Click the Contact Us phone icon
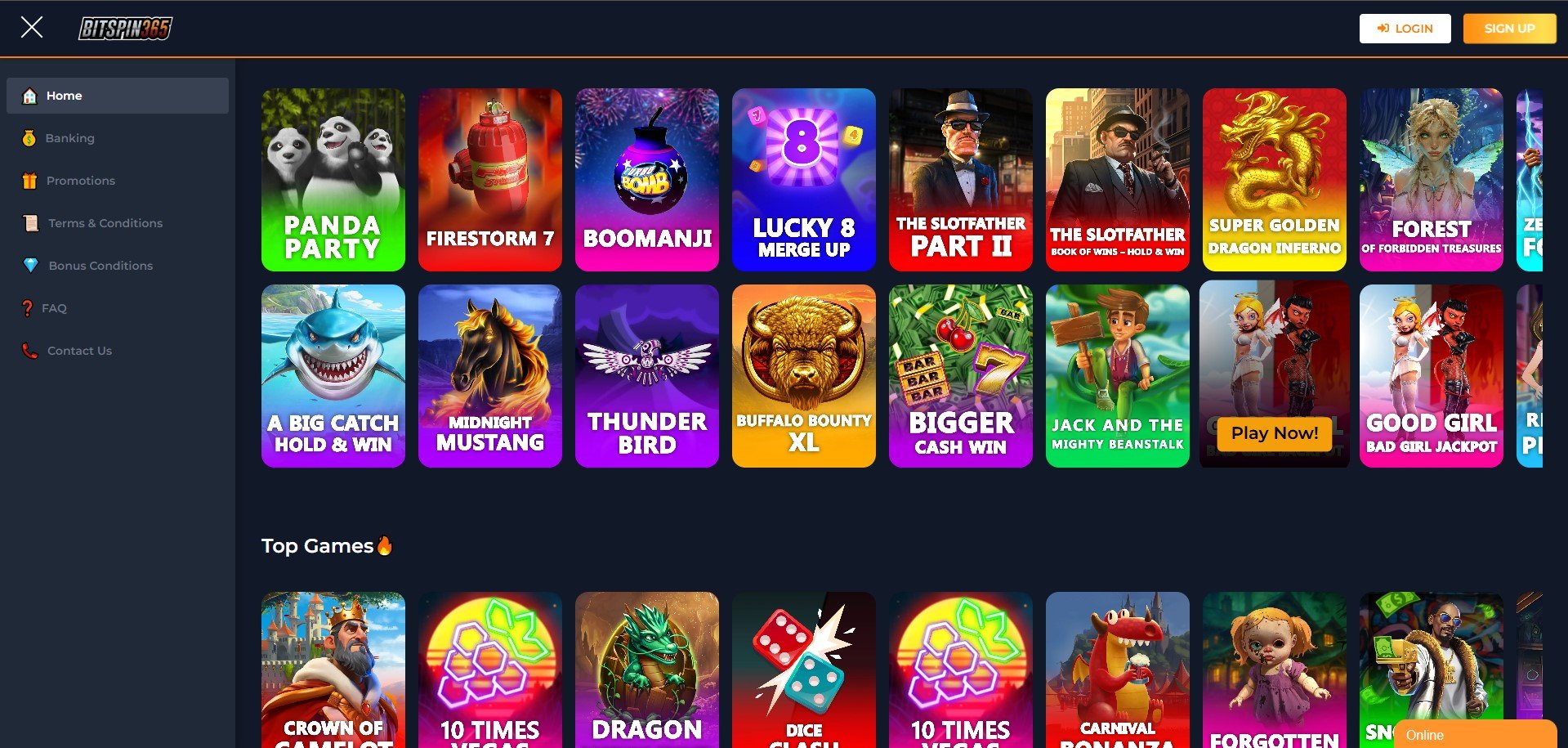This screenshot has height=748, width=1568. 30,351
